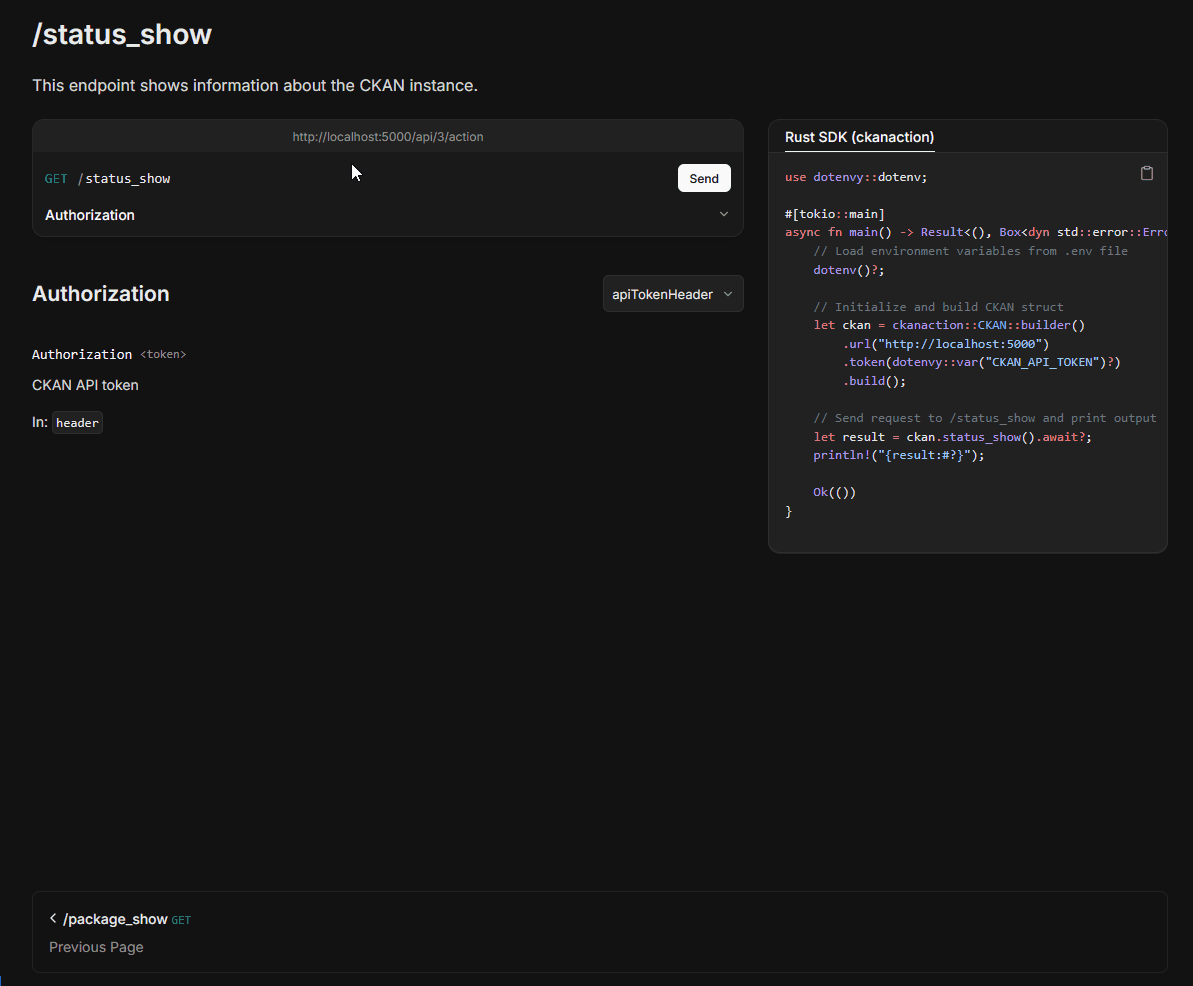1193x986 pixels.
Task: Select the Rust SDK (ckanaction) tab
Action: (x=860, y=137)
